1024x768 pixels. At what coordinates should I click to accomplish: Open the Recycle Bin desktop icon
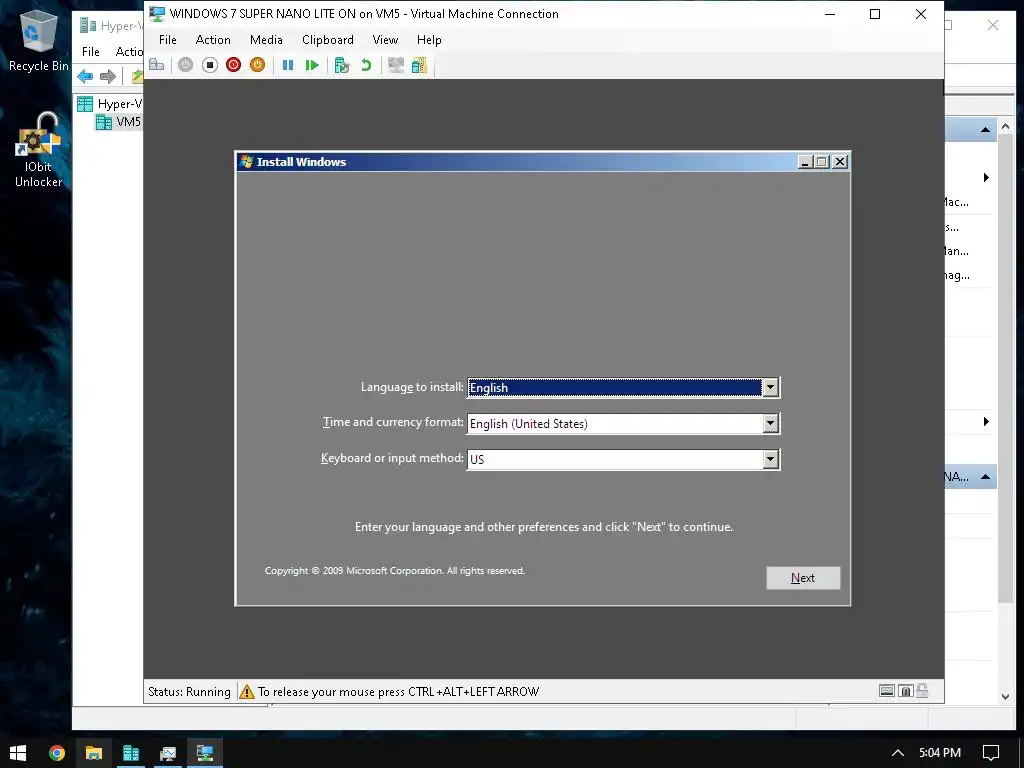click(39, 40)
